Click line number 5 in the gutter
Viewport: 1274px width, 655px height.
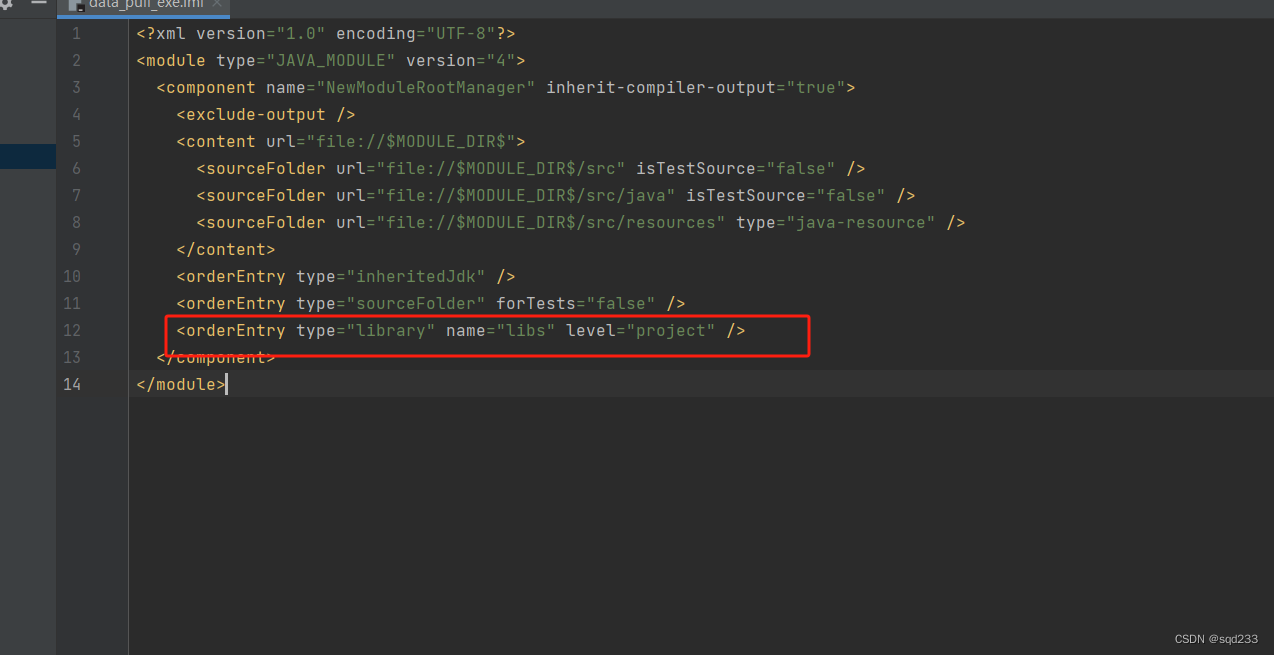pyautogui.click(x=76, y=141)
